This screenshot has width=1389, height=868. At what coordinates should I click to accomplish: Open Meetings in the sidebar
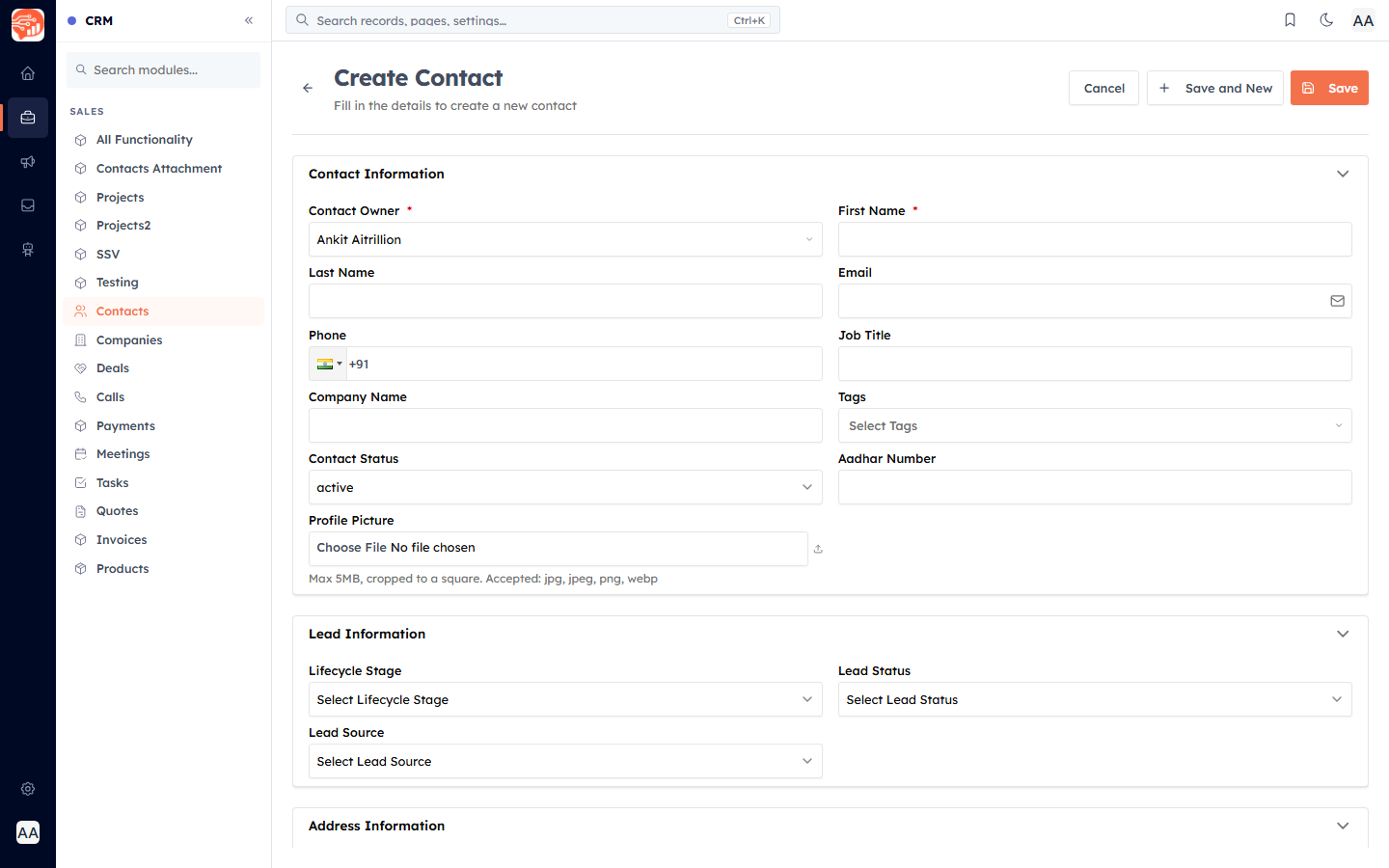[164, 454]
